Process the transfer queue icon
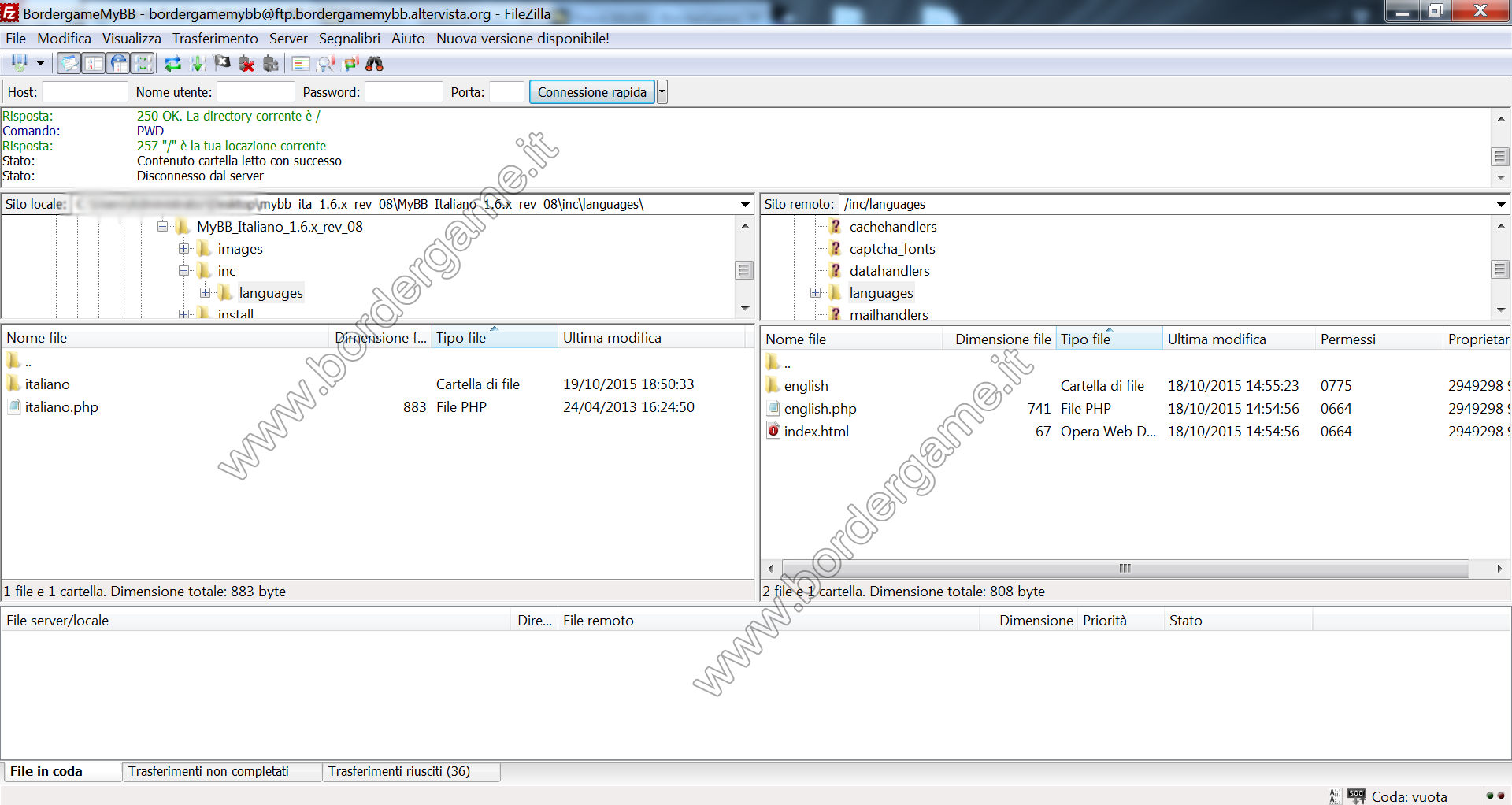This screenshot has height=805, width=1512. click(198, 63)
